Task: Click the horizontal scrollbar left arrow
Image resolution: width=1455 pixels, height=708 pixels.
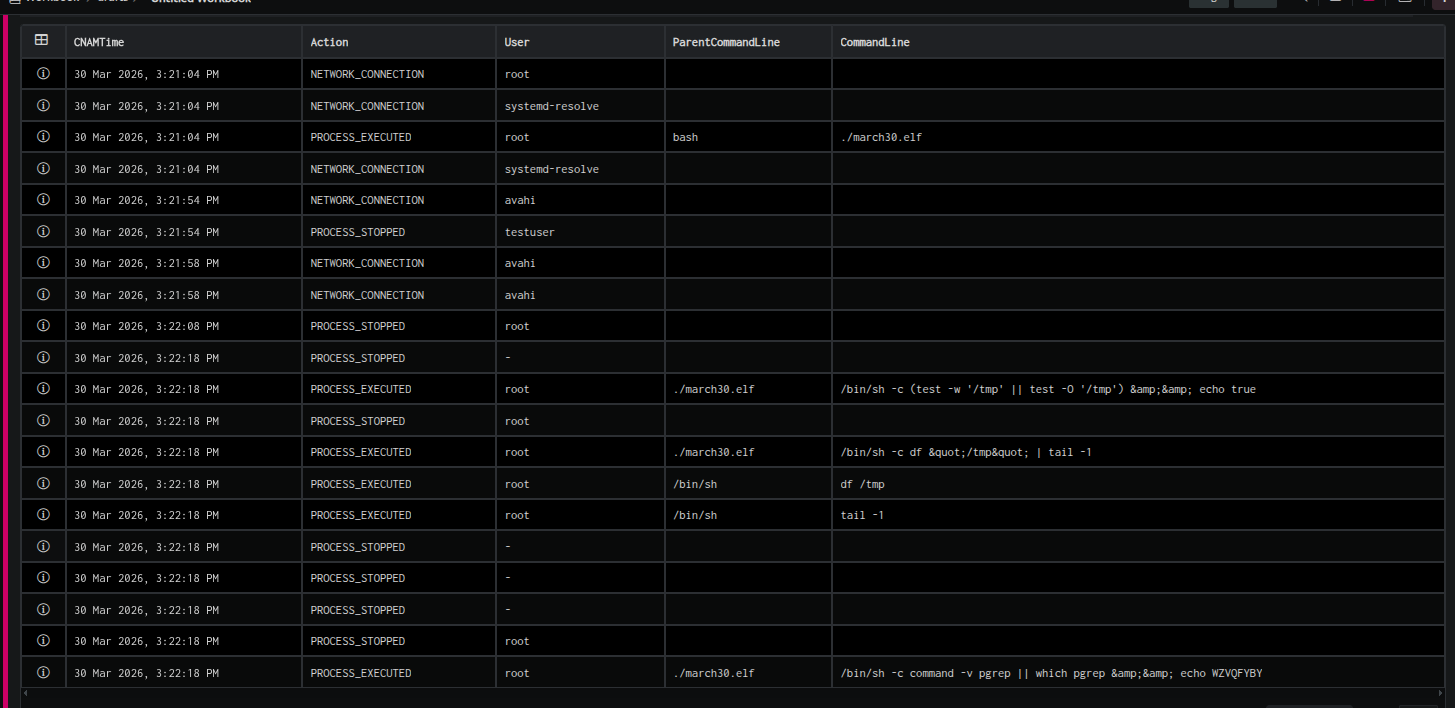Action: (26, 692)
